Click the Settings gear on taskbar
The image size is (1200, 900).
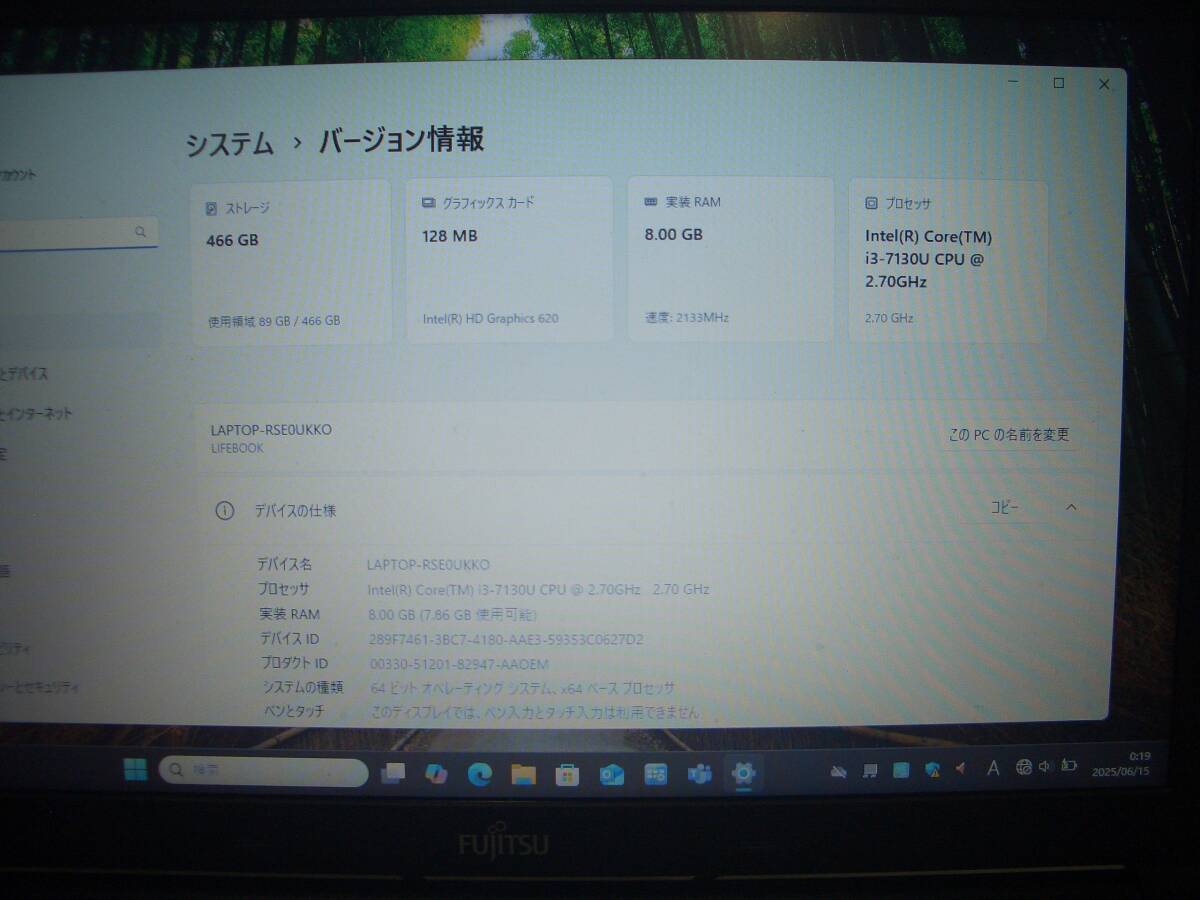click(743, 773)
